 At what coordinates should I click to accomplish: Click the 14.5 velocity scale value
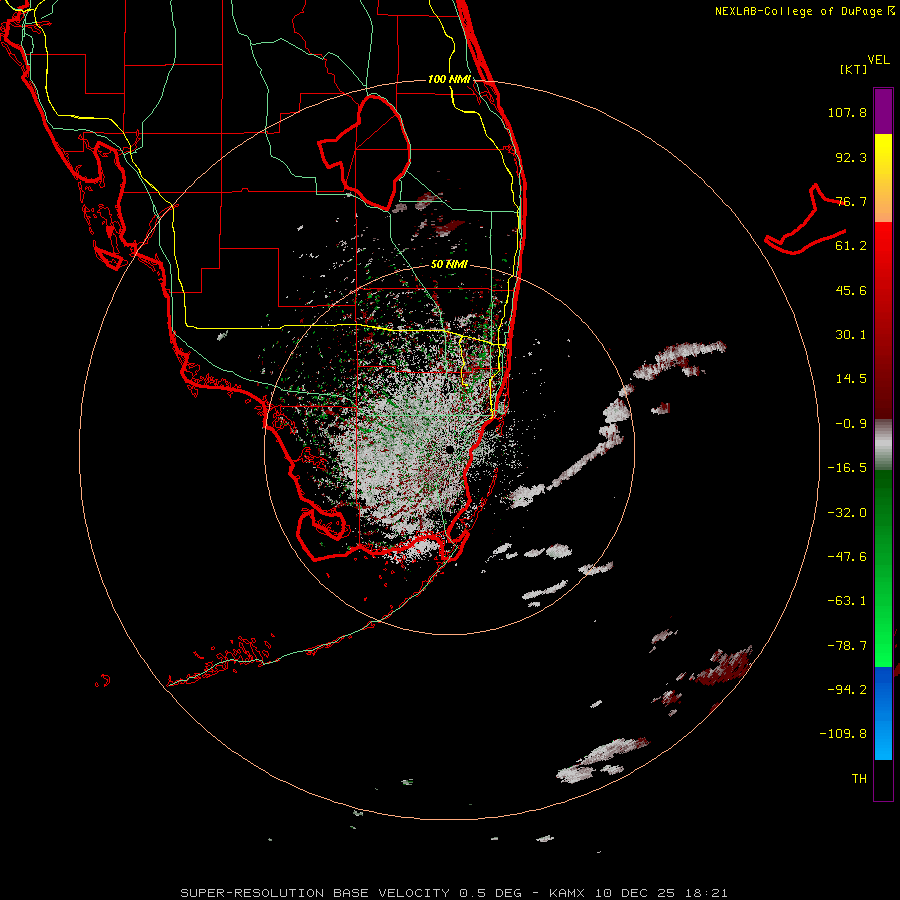point(851,379)
